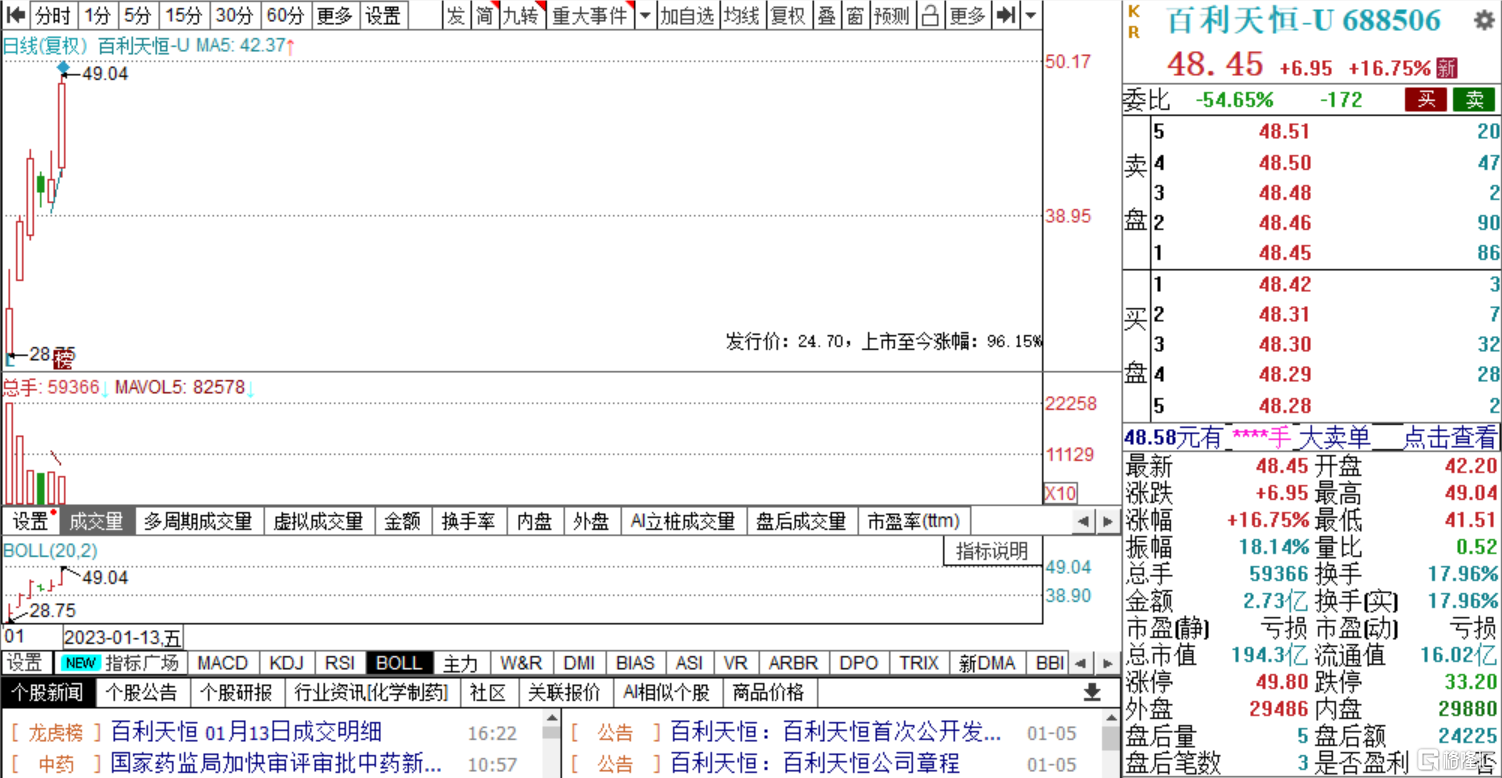This screenshot has height=778, width=1502.
Task: Select the 15分 period
Action: [183, 15]
